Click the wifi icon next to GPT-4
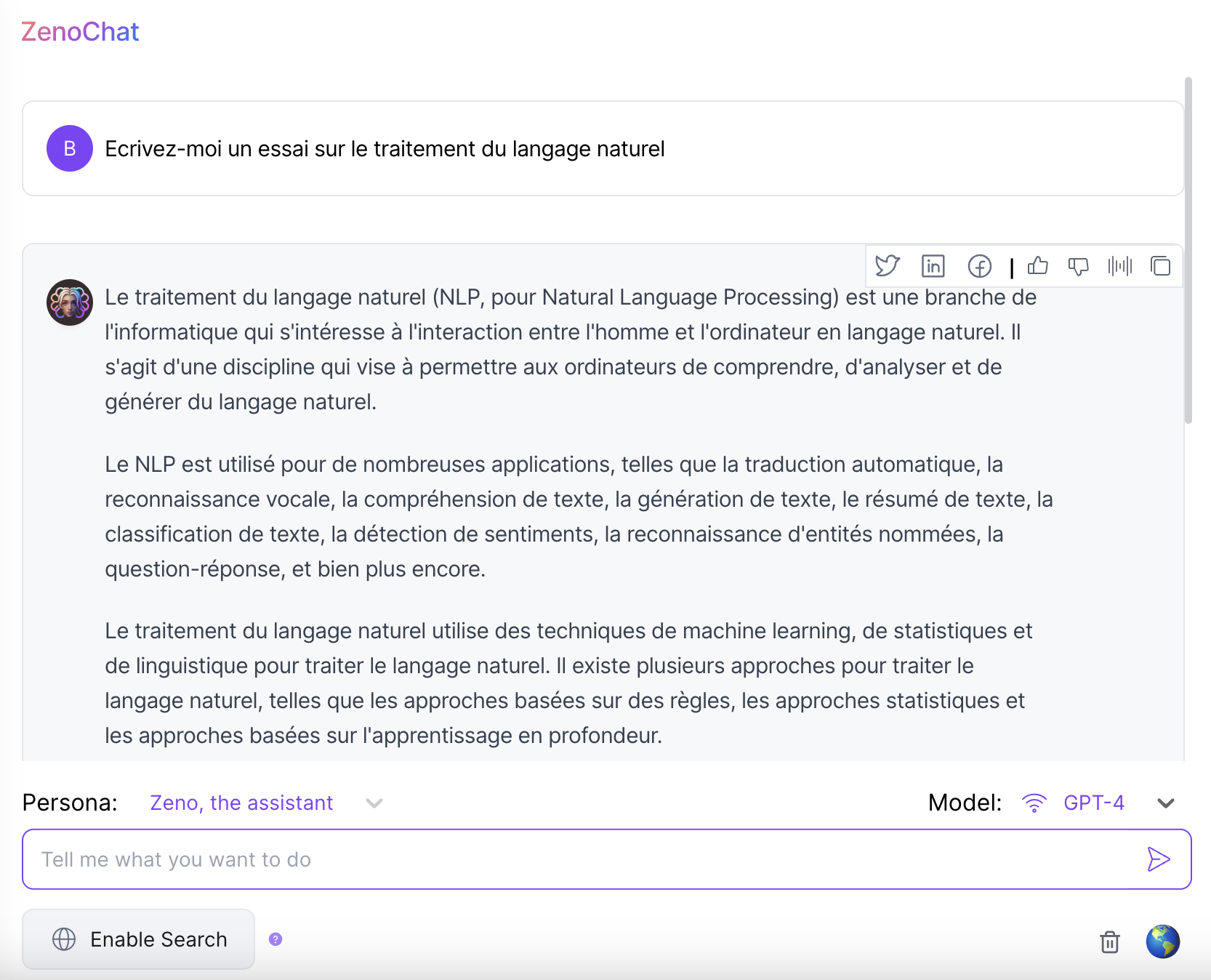1211x980 pixels. (1034, 803)
